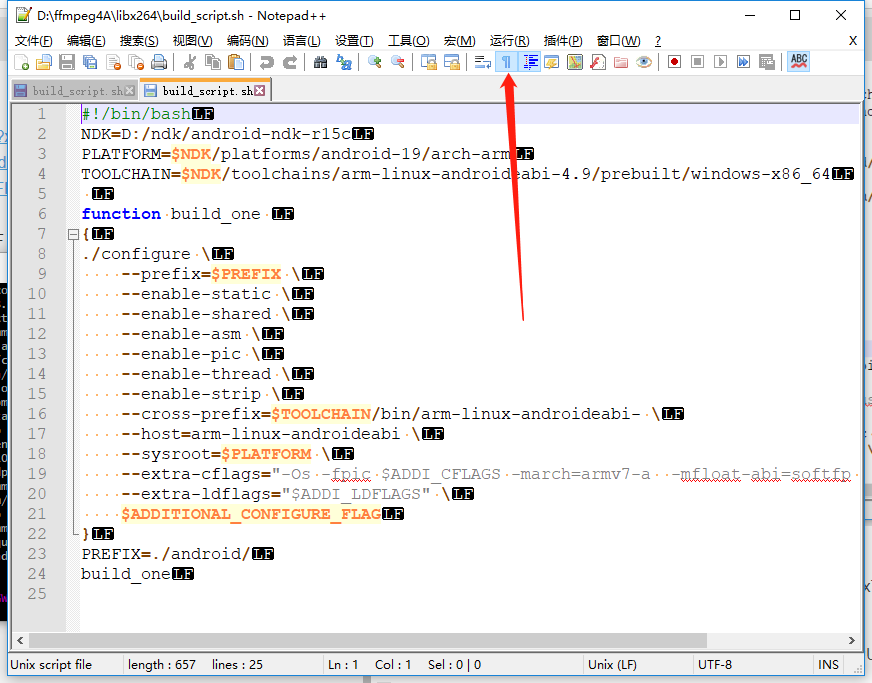Open the Replace dialog icon
Image resolution: width=872 pixels, height=683 pixels.
pyautogui.click(x=344, y=62)
